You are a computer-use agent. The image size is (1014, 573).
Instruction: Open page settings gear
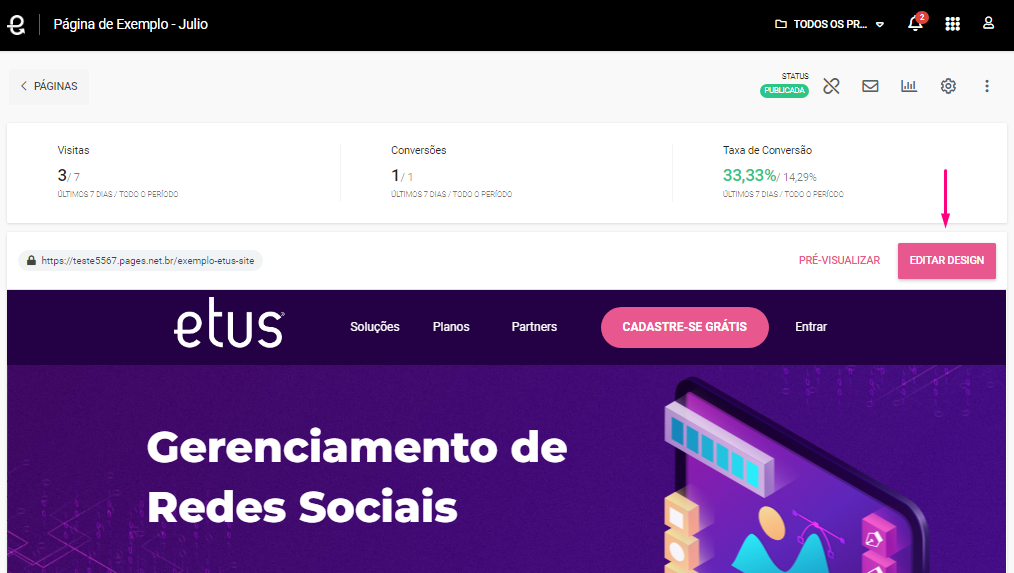[x=948, y=86]
